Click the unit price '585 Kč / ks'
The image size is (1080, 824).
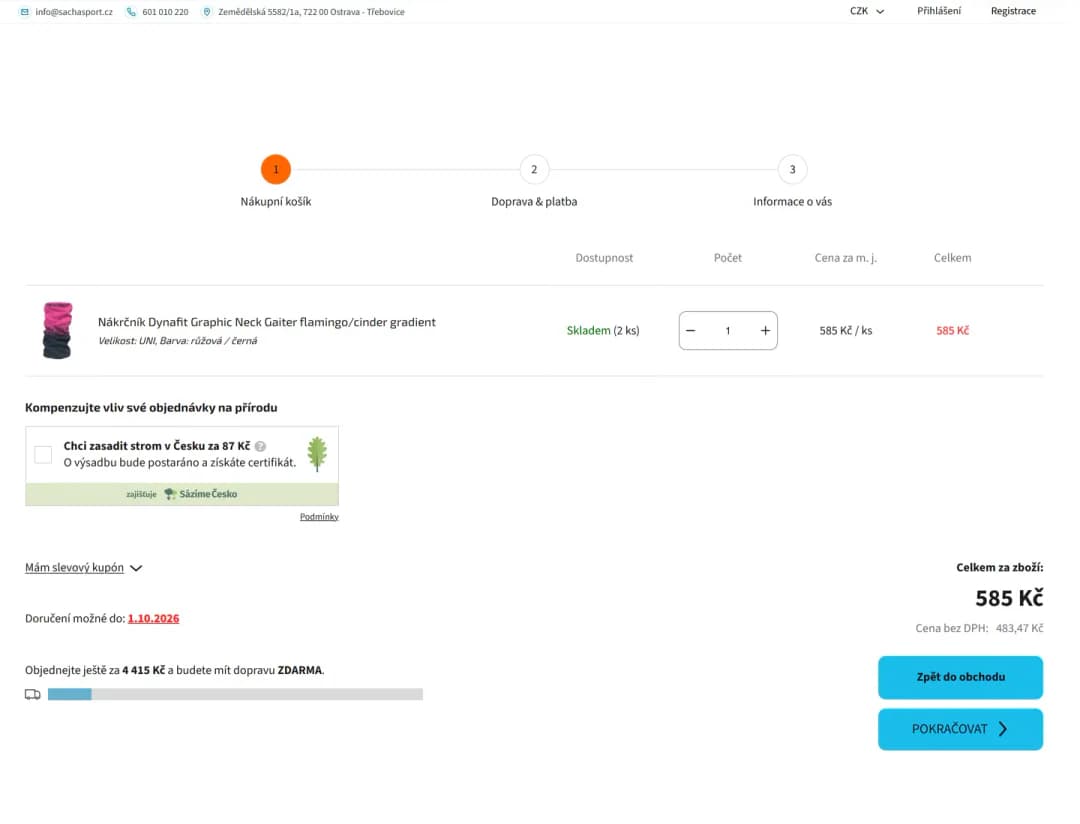846,331
